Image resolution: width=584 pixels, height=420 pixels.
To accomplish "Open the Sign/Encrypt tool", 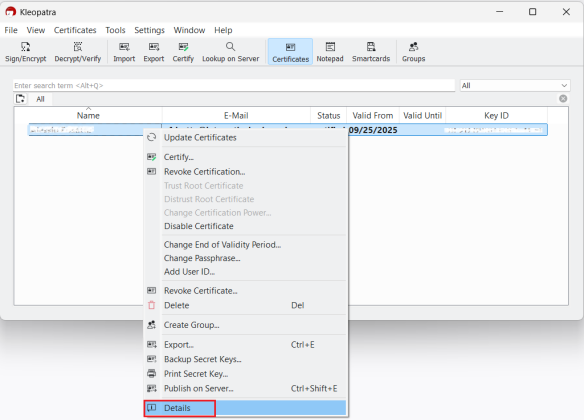I will click(25, 52).
